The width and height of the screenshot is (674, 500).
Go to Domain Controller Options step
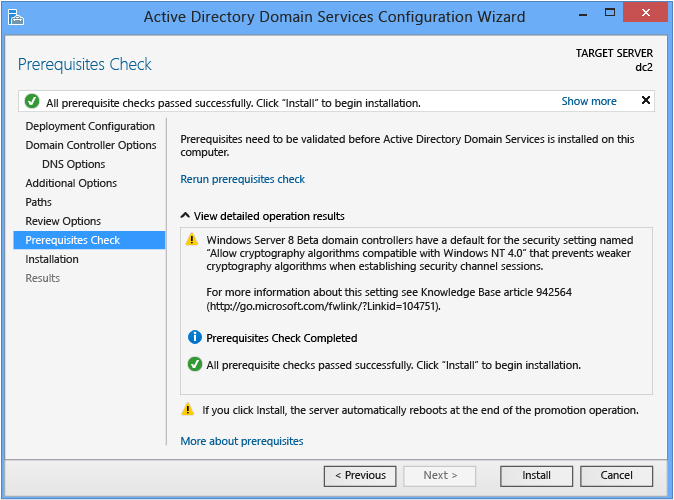(91, 145)
